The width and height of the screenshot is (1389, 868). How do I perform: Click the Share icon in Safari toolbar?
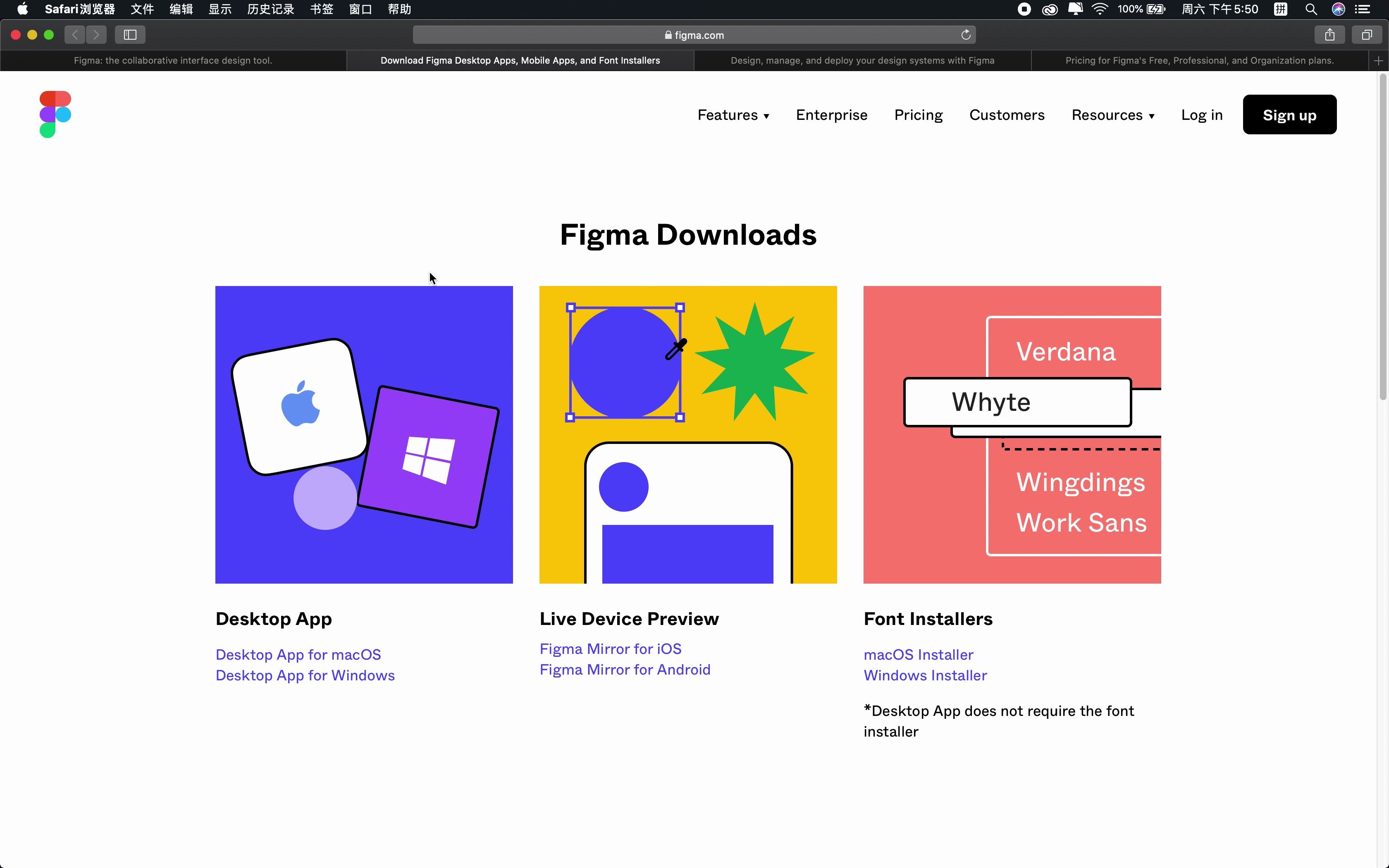pyautogui.click(x=1329, y=35)
